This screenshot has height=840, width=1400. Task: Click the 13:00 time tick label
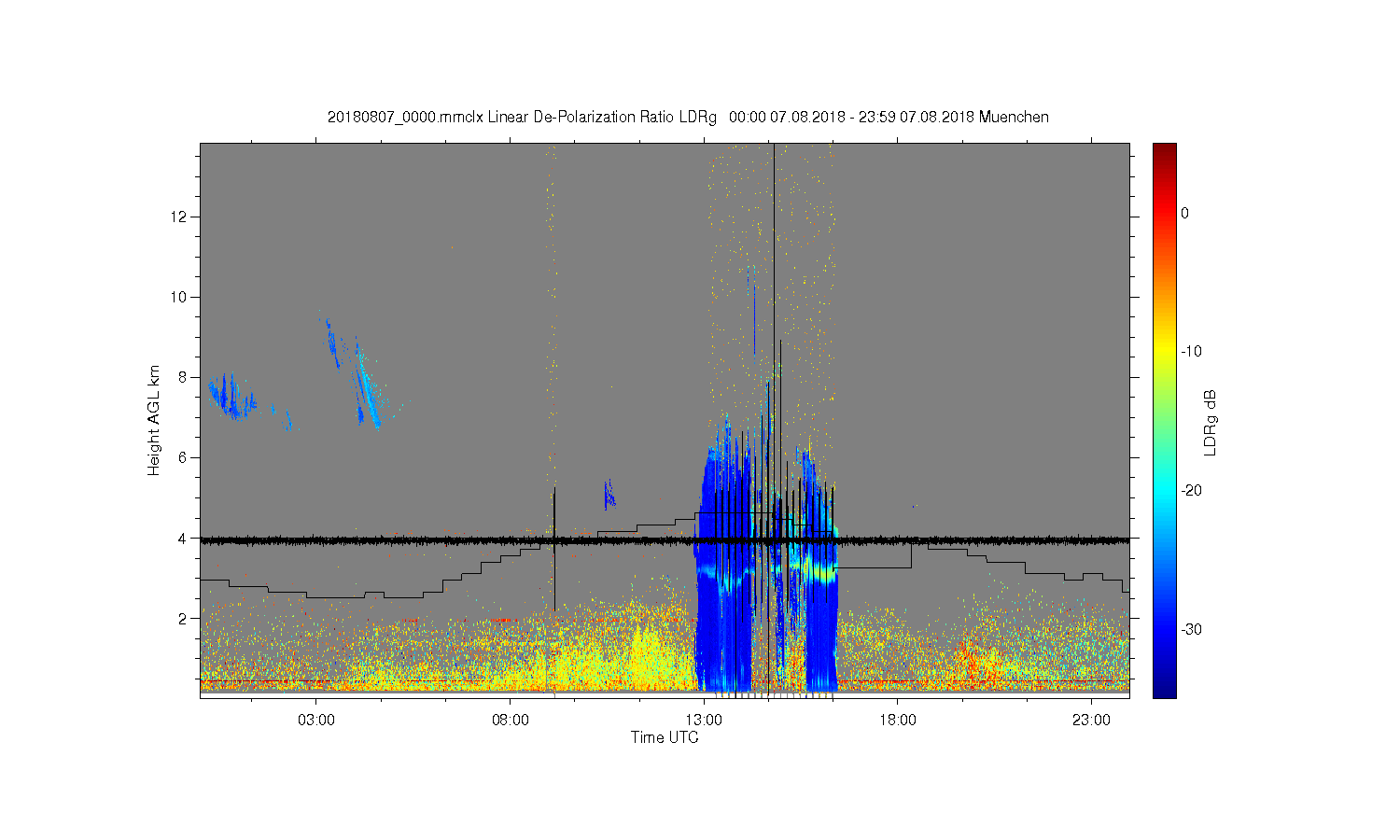[x=704, y=721]
